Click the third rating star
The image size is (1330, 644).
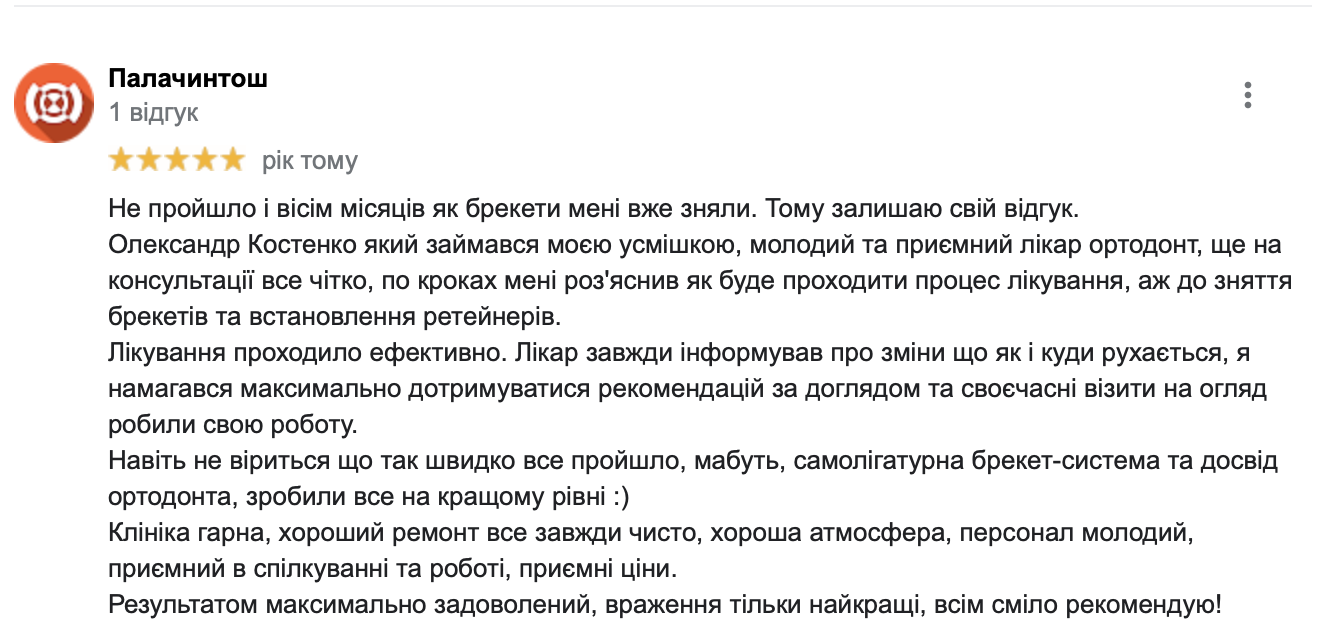[x=176, y=160]
